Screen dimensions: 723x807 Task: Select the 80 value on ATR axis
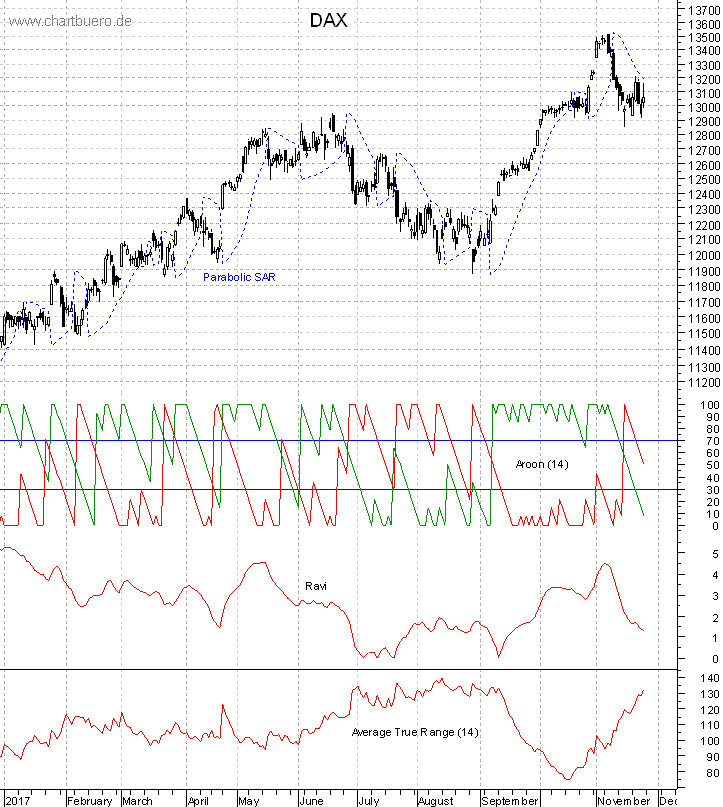click(713, 773)
